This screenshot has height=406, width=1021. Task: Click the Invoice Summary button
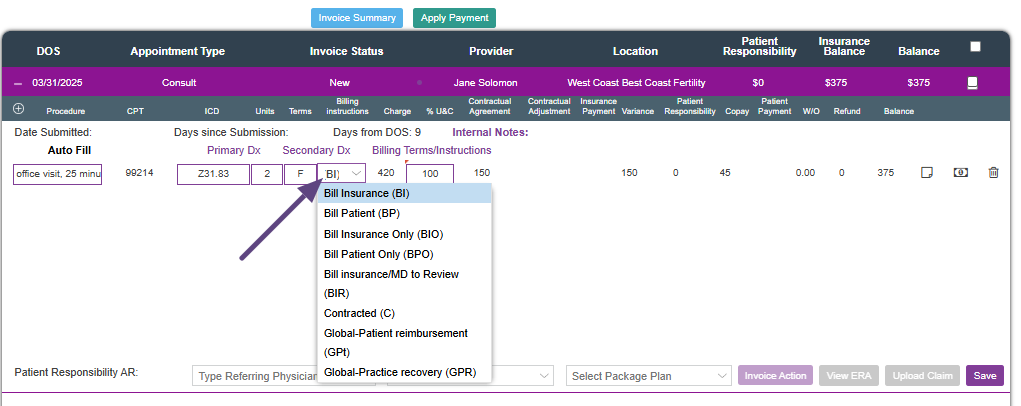tap(357, 18)
